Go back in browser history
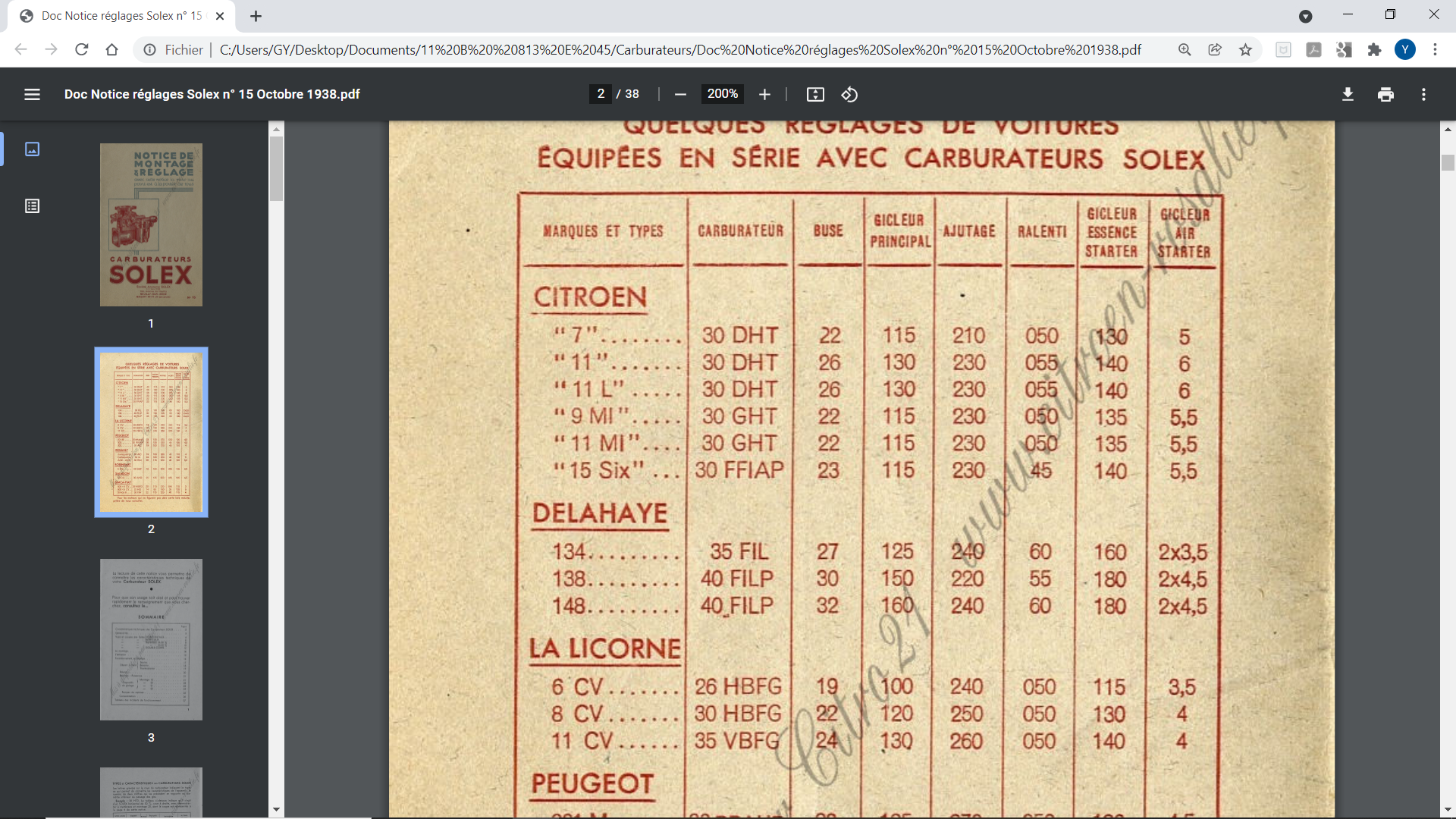 coord(20,49)
